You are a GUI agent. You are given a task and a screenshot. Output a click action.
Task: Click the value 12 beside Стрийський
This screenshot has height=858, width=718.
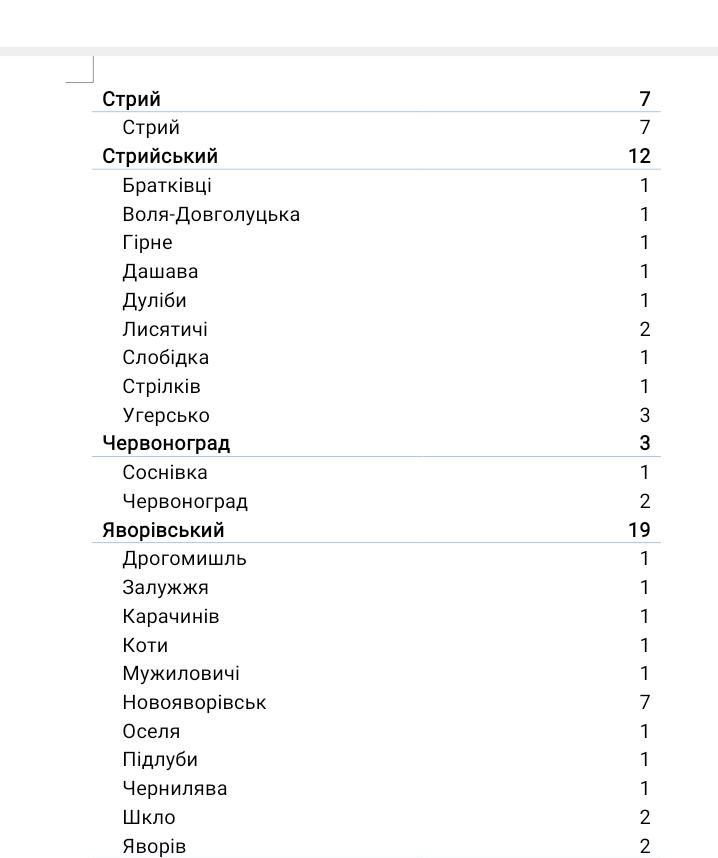(x=639, y=156)
